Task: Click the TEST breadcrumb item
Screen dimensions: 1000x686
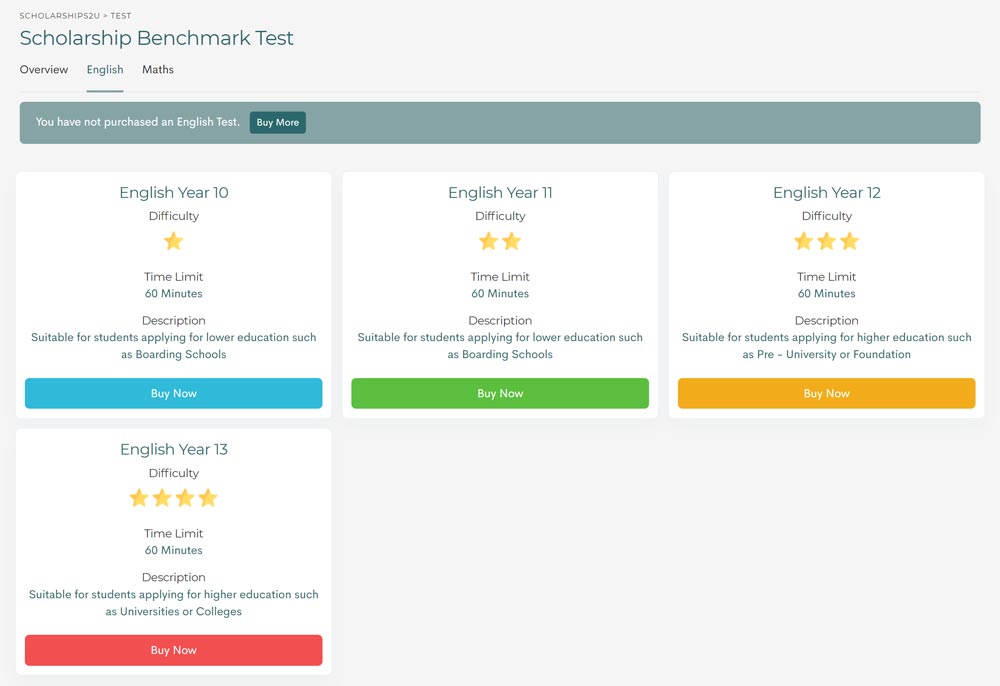Action: point(121,15)
